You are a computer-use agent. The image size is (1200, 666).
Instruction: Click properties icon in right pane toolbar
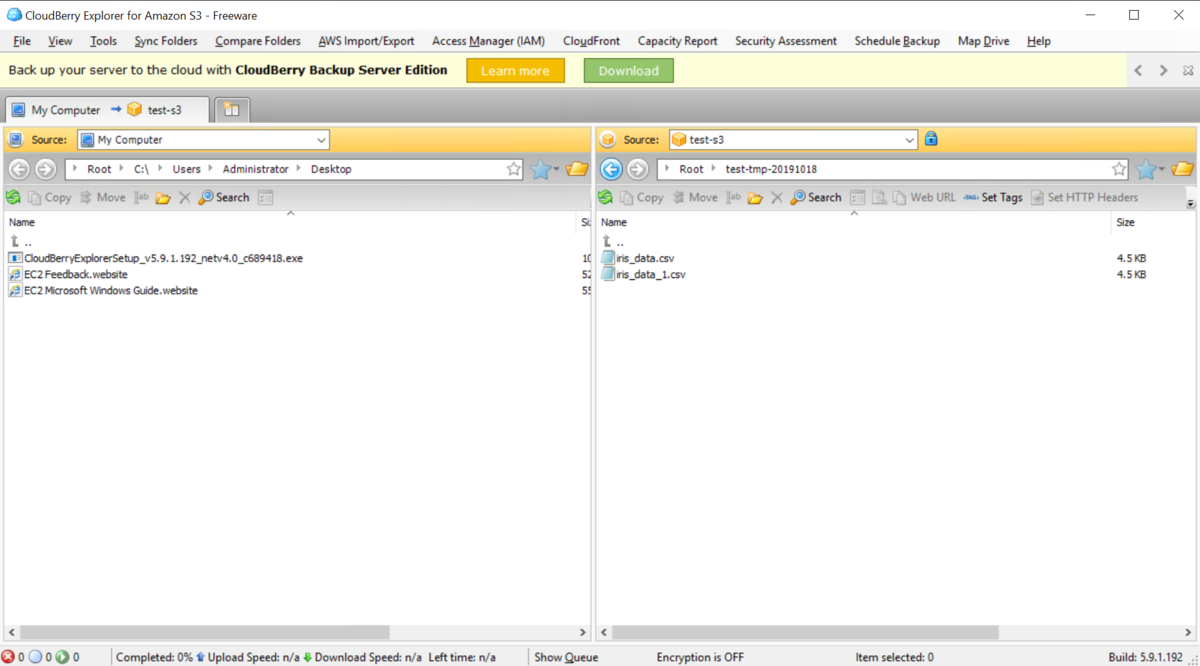858,198
